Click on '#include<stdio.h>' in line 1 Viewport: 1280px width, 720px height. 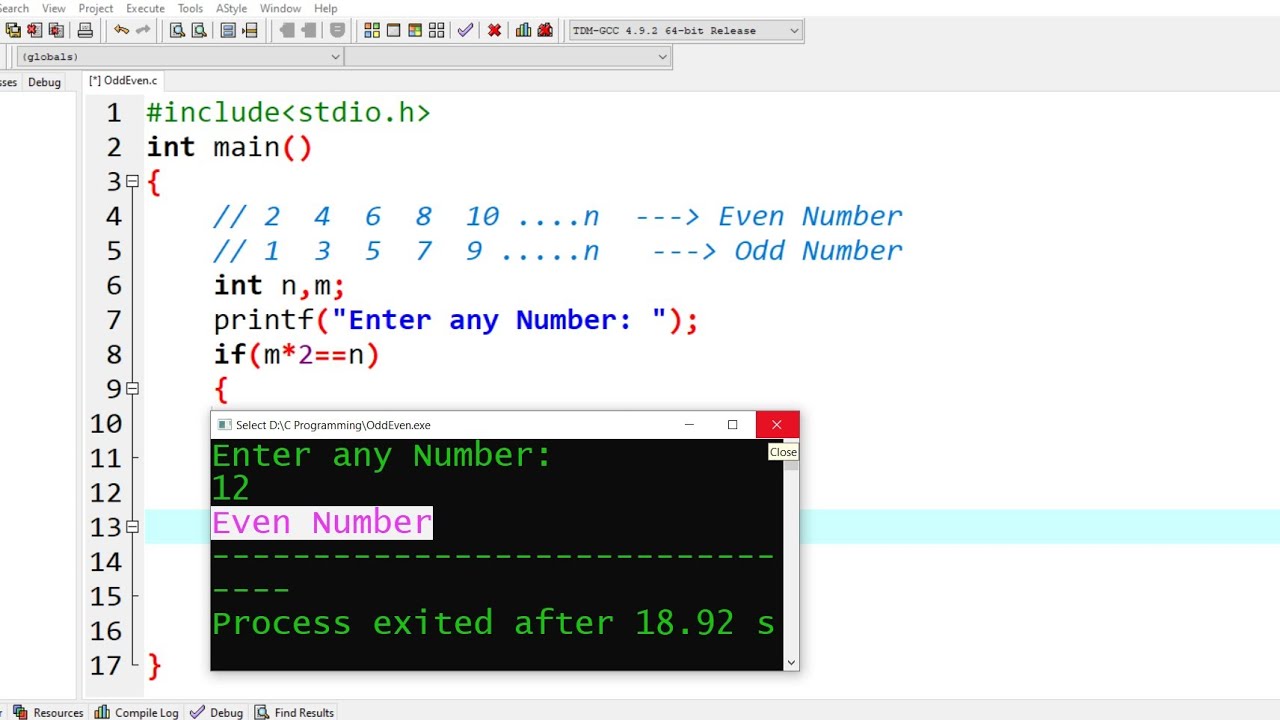pos(288,113)
